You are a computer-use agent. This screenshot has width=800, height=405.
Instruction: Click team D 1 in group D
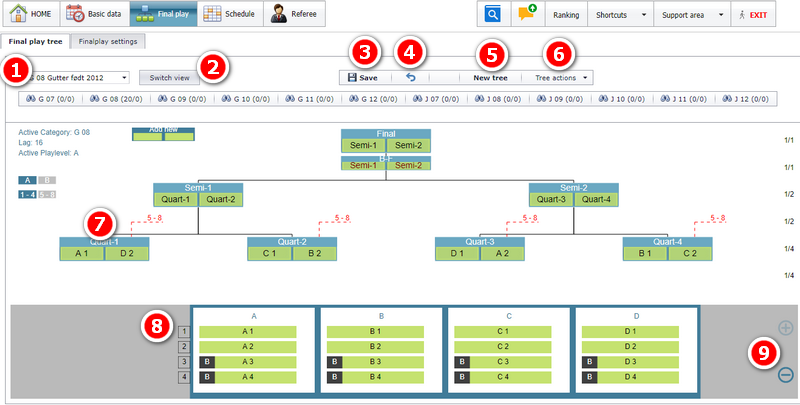630,332
